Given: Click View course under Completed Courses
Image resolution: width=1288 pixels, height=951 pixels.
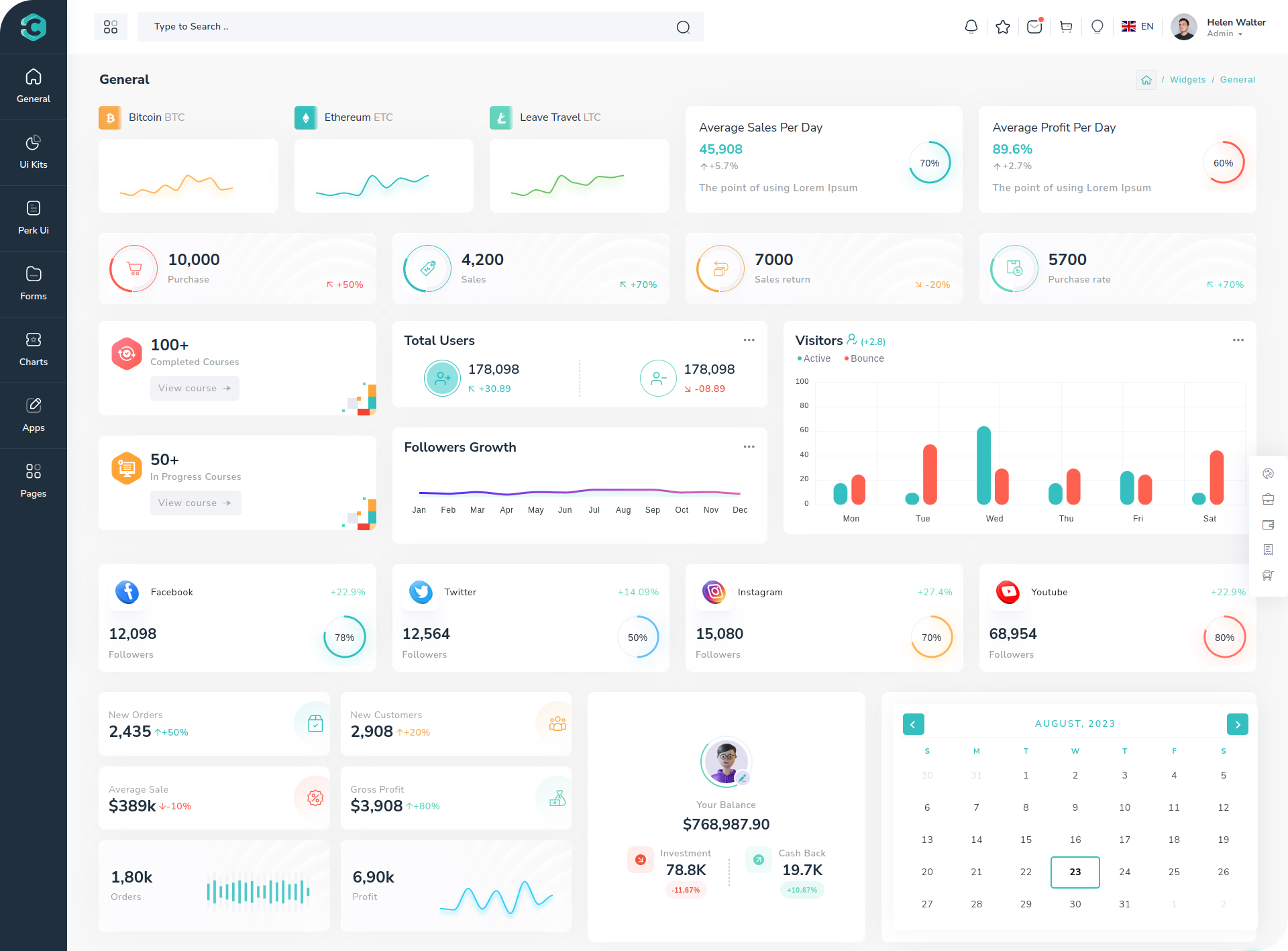Looking at the screenshot, I should (195, 388).
